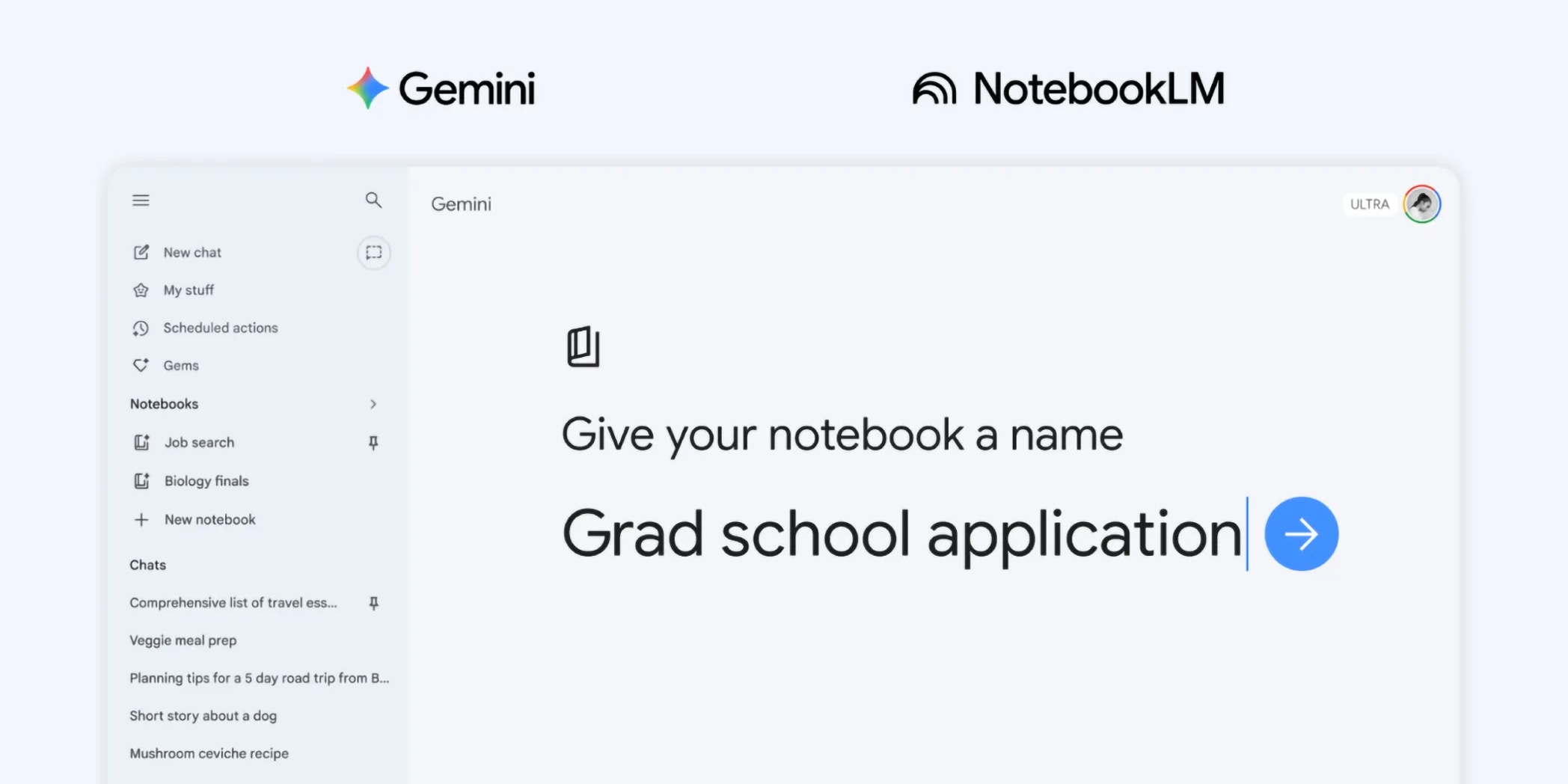Viewport: 1568px width, 784px height.
Task: Toggle the temporary chat icon beside New chat
Action: coord(373,252)
